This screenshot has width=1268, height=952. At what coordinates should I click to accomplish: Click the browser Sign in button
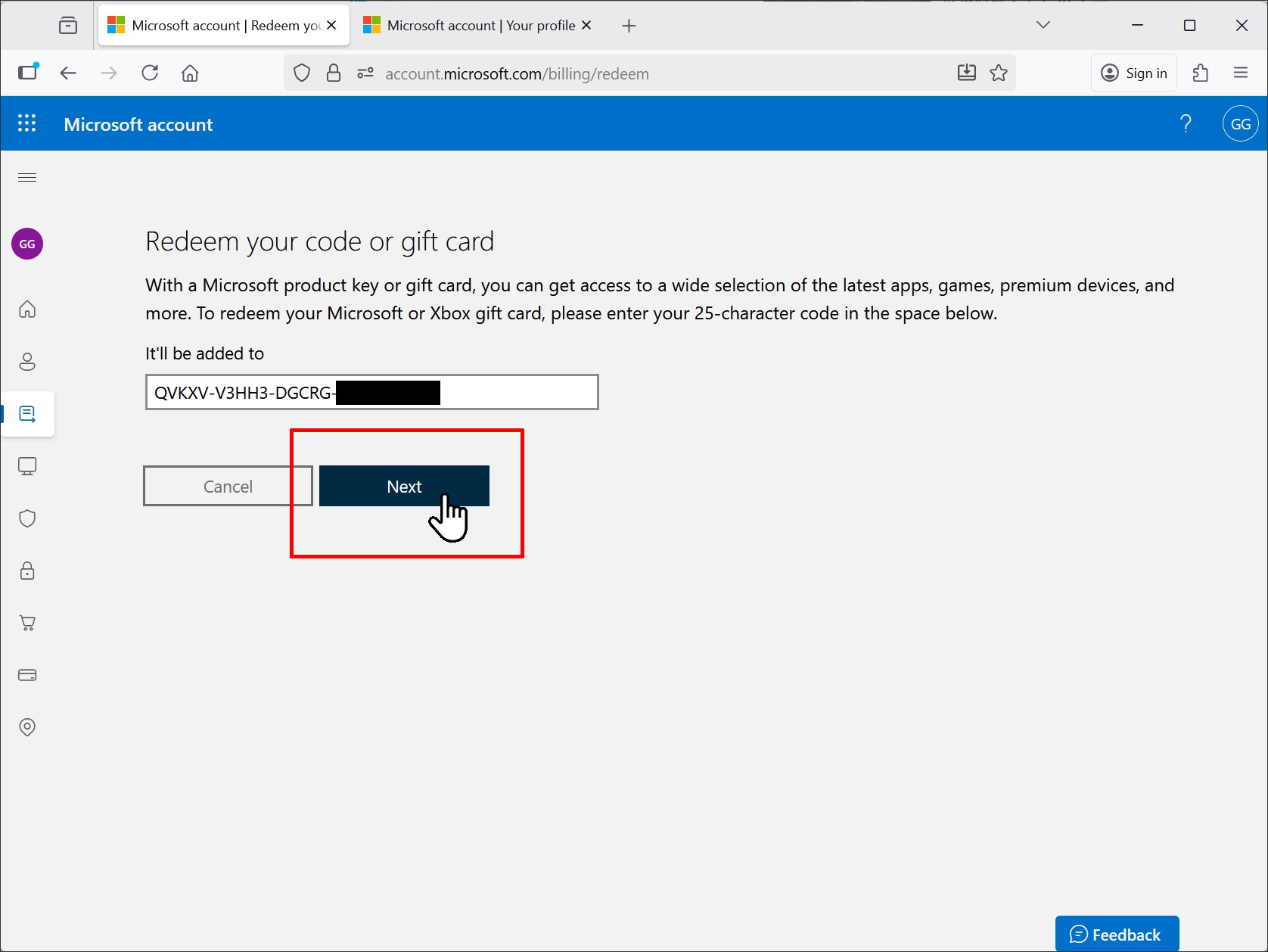(1134, 73)
